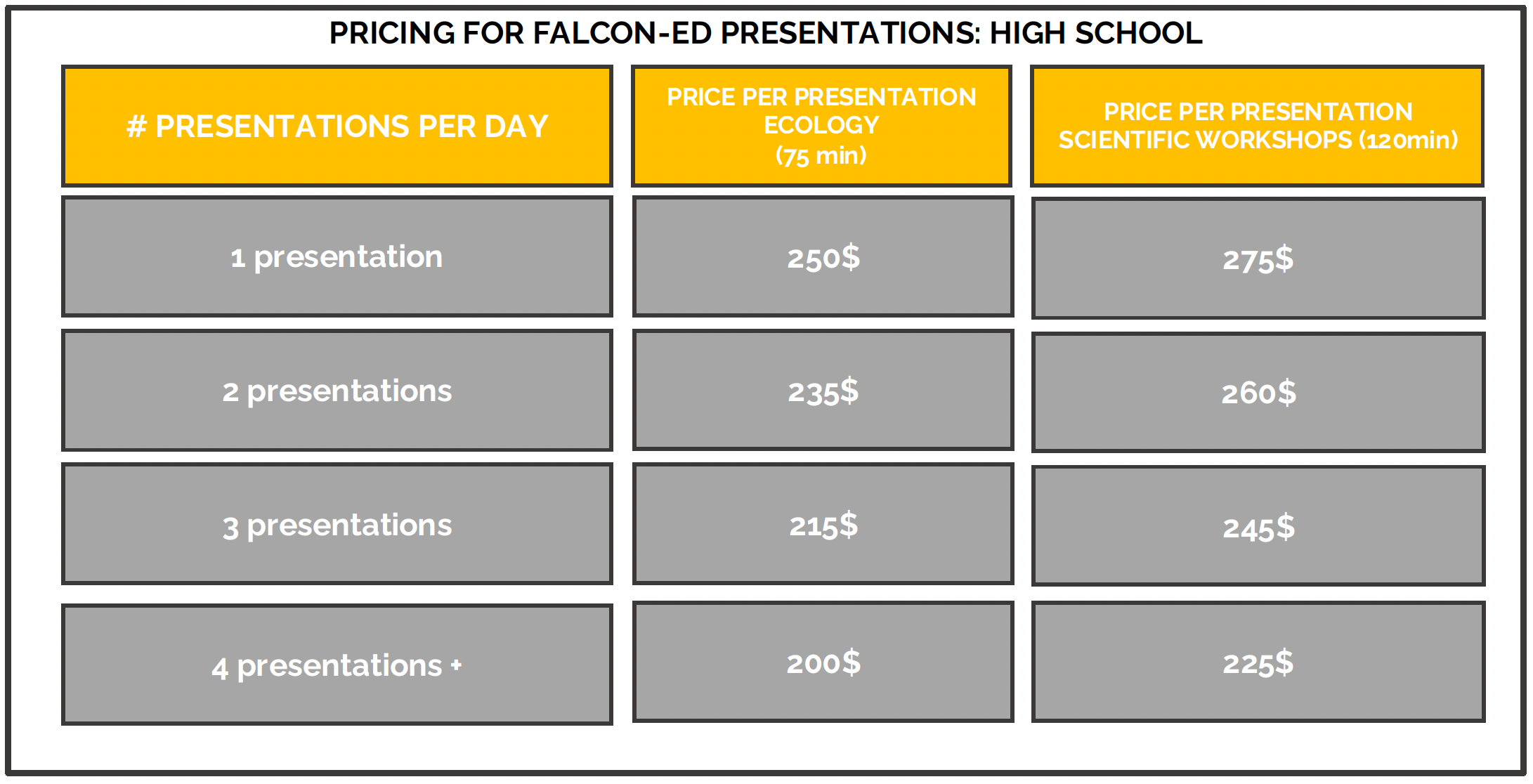The width and height of the screenshot is (1533, 784).
Task: Select the '# Presentations Per Day' header cell
Action: click(x=337, y=126)
